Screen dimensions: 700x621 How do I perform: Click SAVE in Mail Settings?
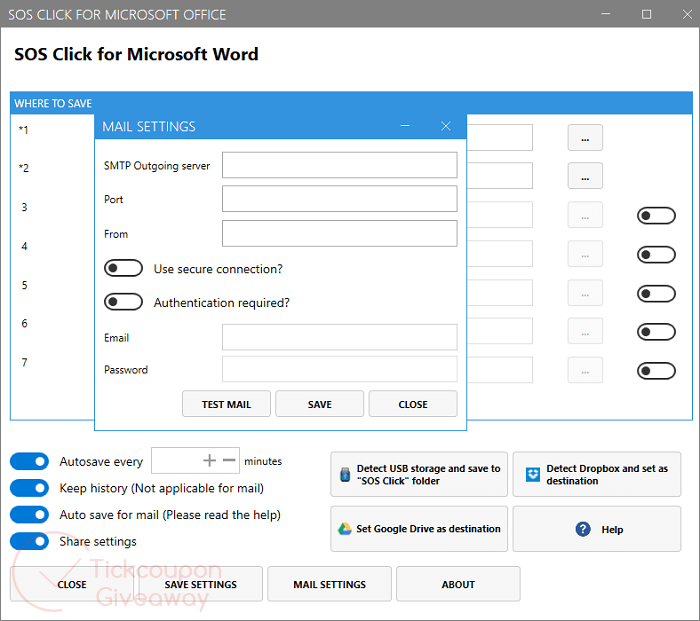point(320,404)
